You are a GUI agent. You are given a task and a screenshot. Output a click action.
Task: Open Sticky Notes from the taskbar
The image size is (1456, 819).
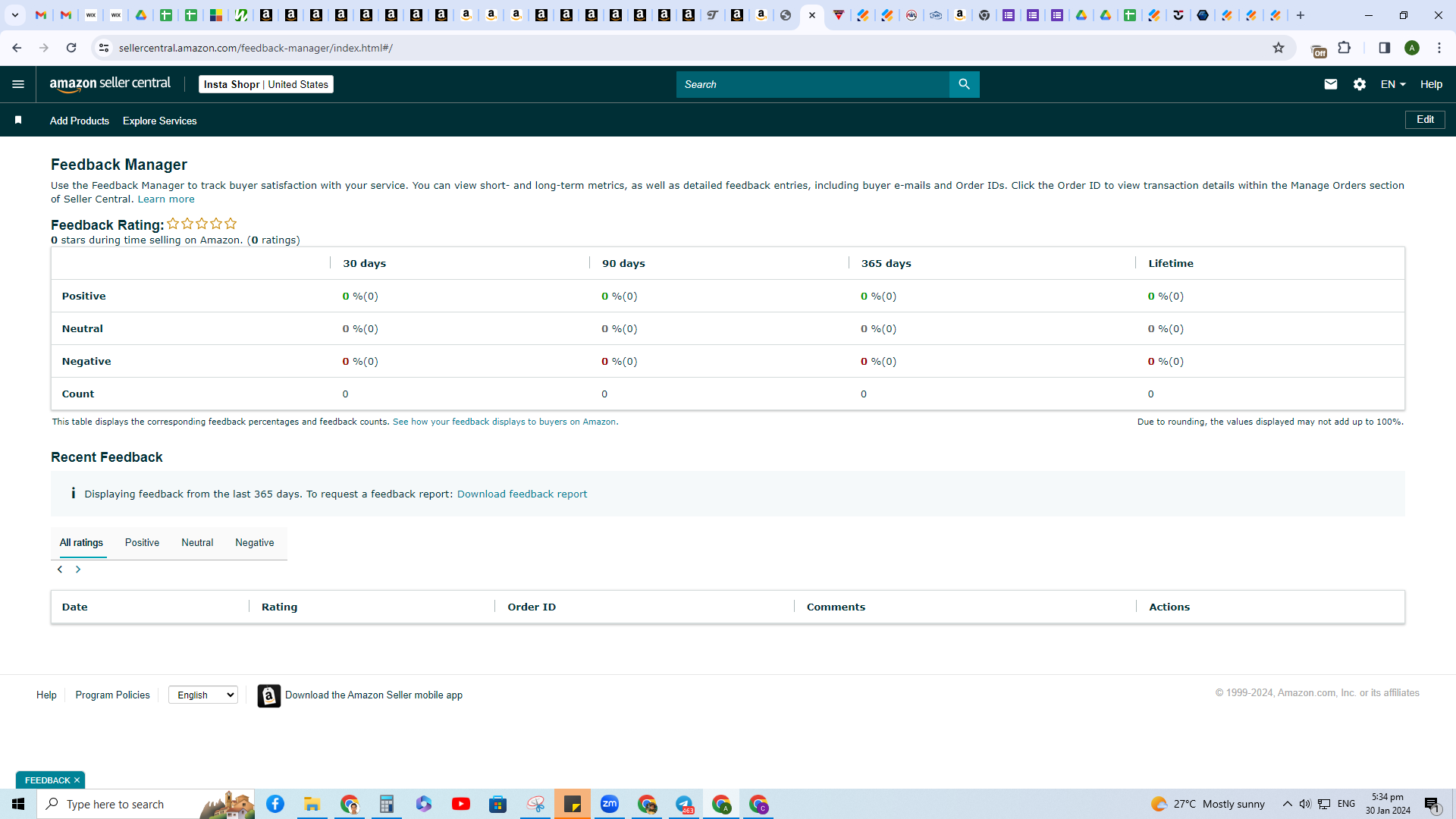coord(573,804)
